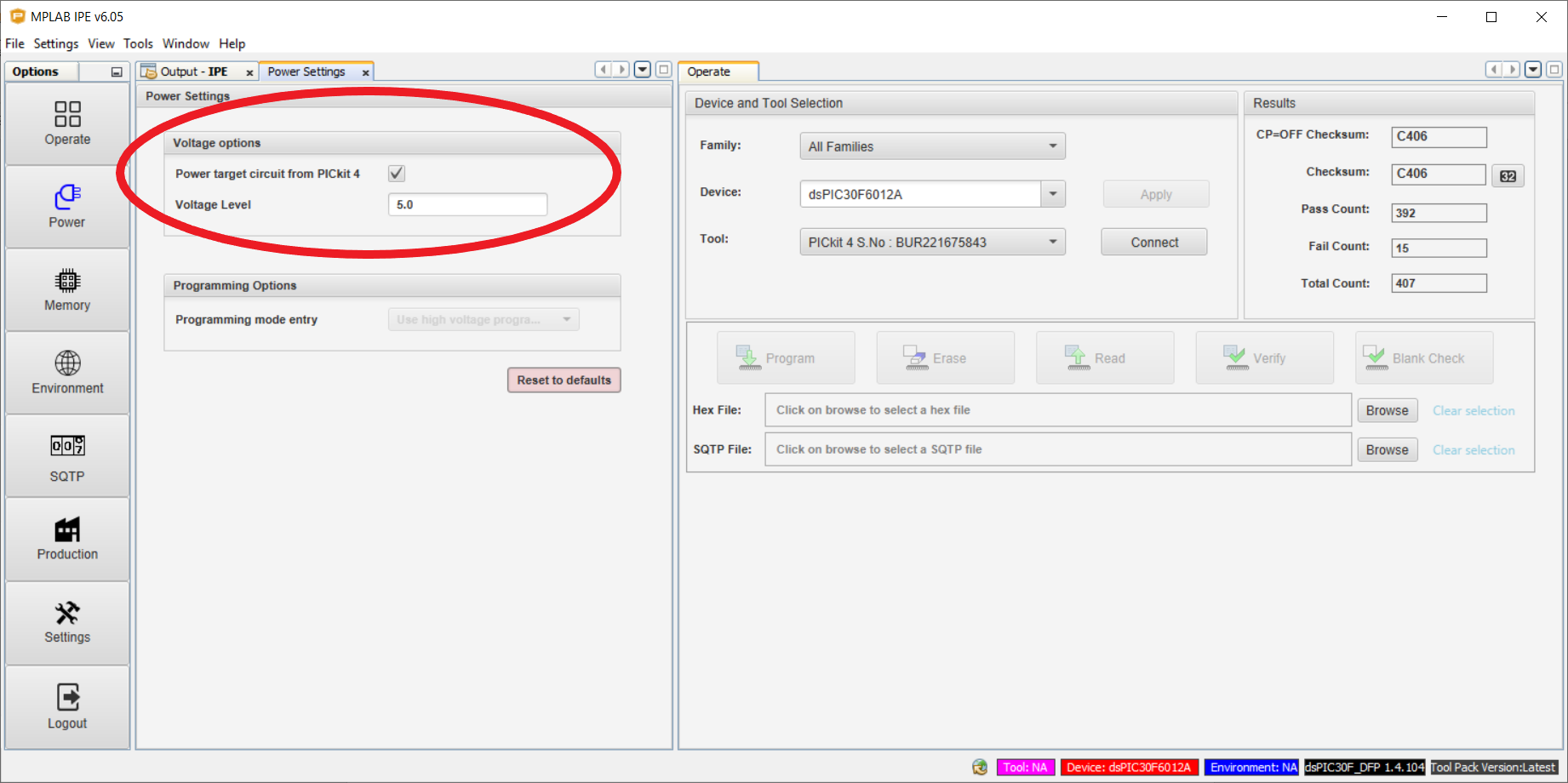Click Reset to defaults button

click(564, 380)
